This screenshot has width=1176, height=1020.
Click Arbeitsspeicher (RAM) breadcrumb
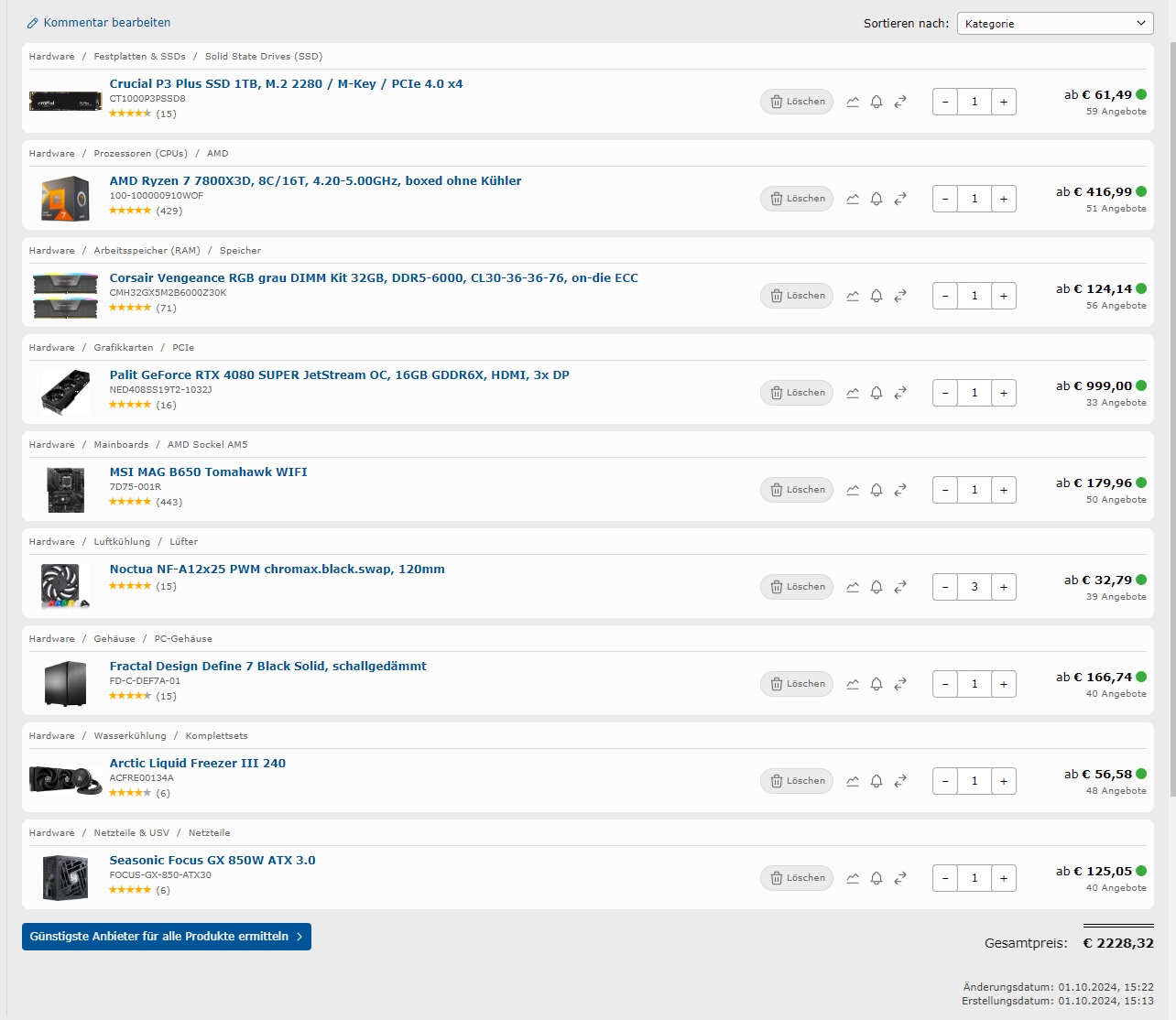[147, 251]
